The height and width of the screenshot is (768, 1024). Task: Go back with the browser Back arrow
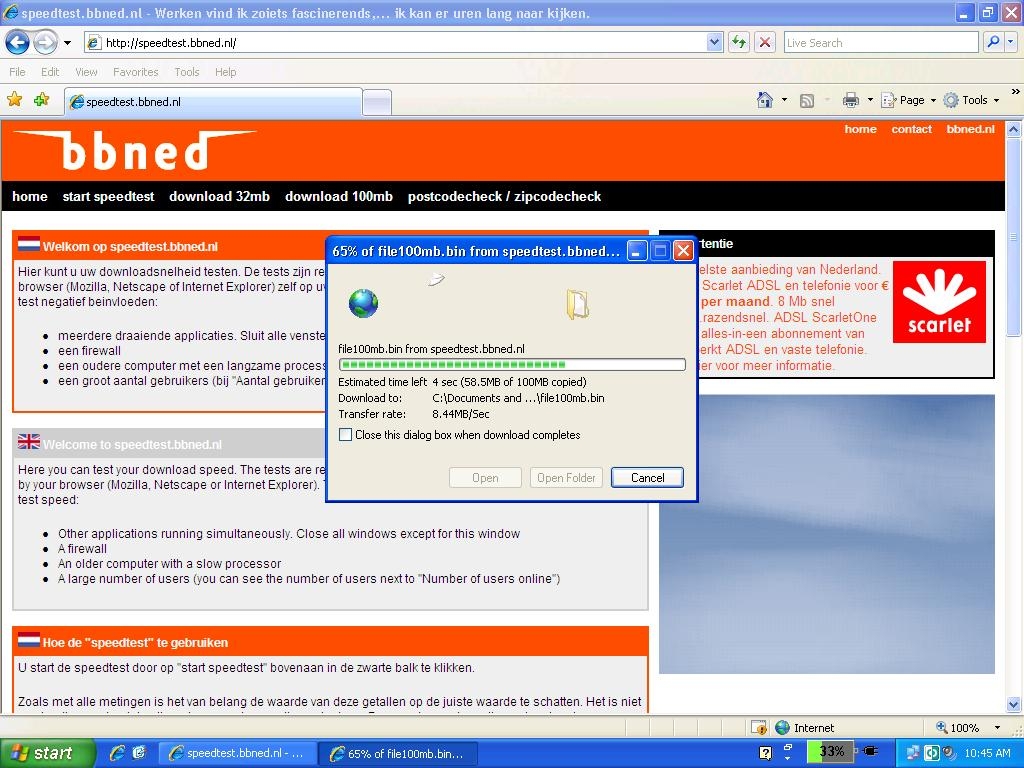coord(17,43)
